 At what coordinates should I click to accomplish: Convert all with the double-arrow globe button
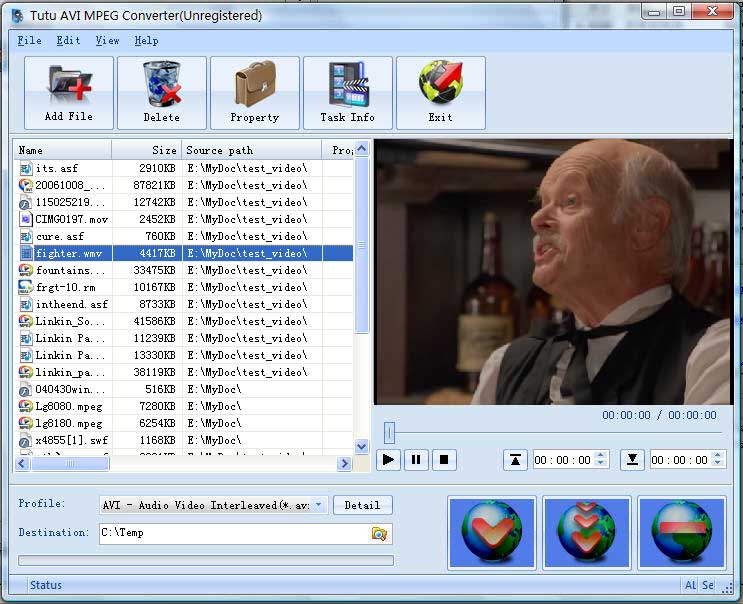pyautogui.click(x=587, y=533)
